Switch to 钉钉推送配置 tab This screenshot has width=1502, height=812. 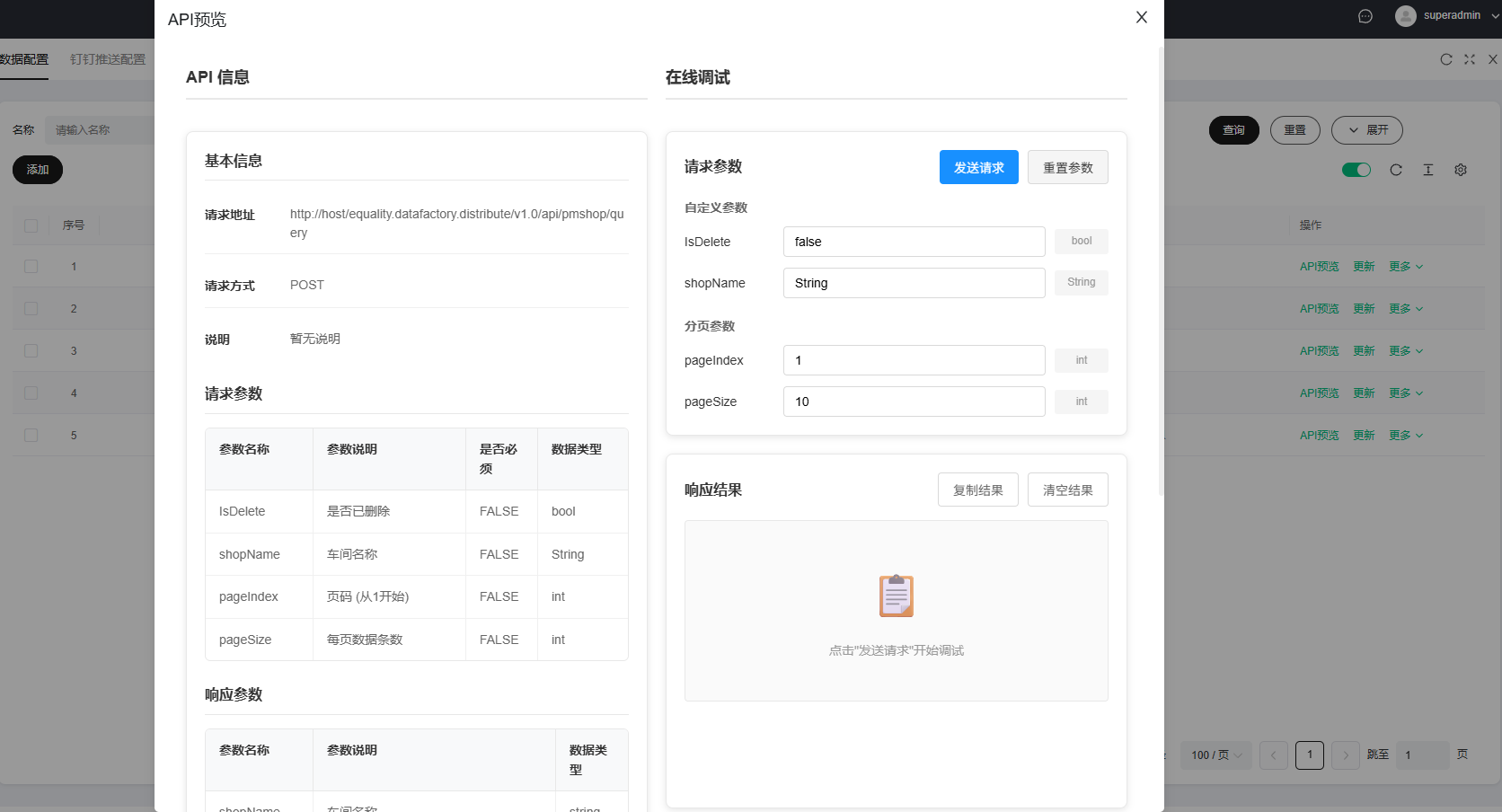[x=108, y=59]
